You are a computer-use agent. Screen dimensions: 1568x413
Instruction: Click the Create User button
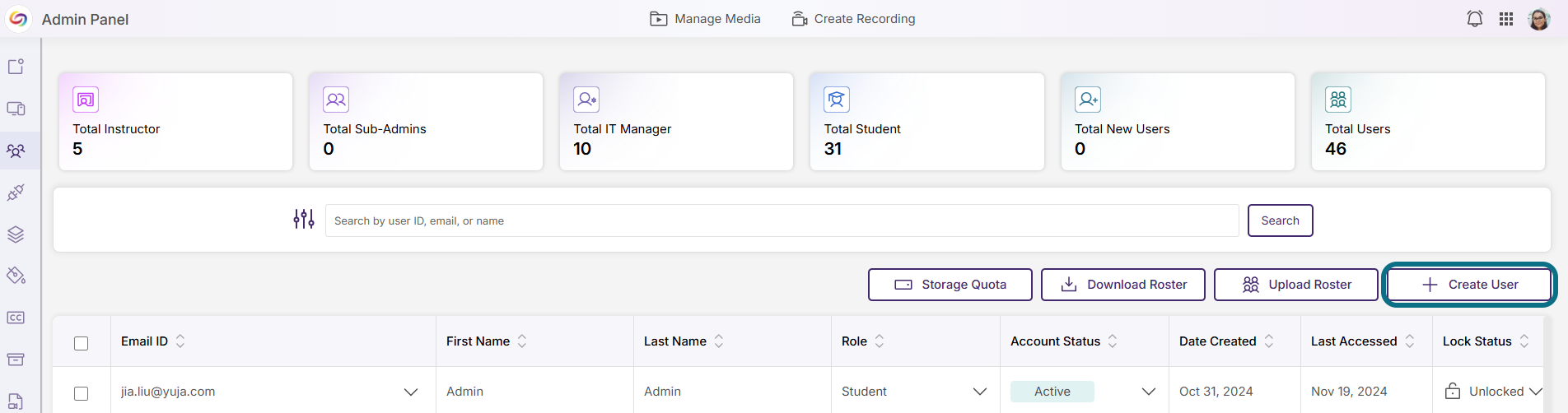coord(1469,285)
